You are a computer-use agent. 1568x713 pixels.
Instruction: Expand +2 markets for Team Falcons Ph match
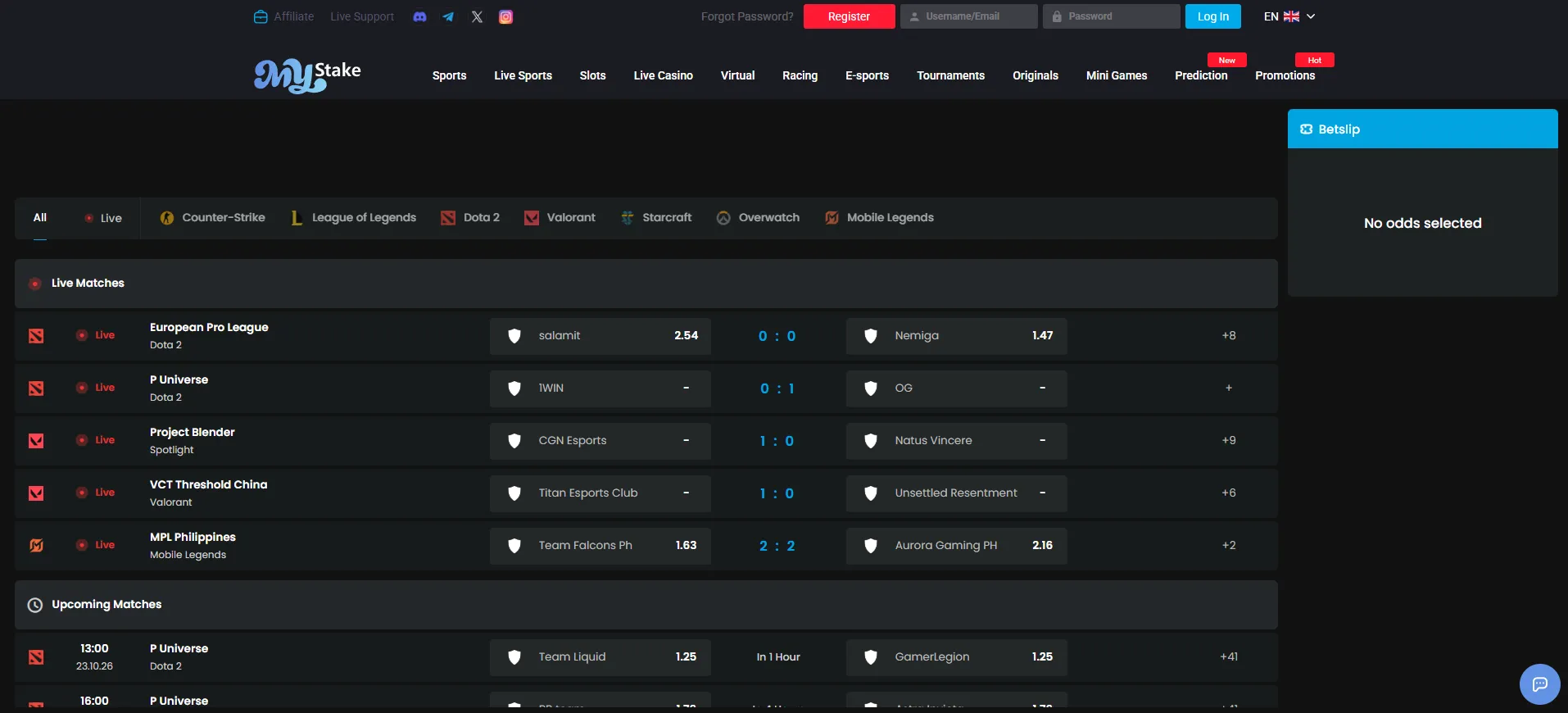tap(1229, 545)
